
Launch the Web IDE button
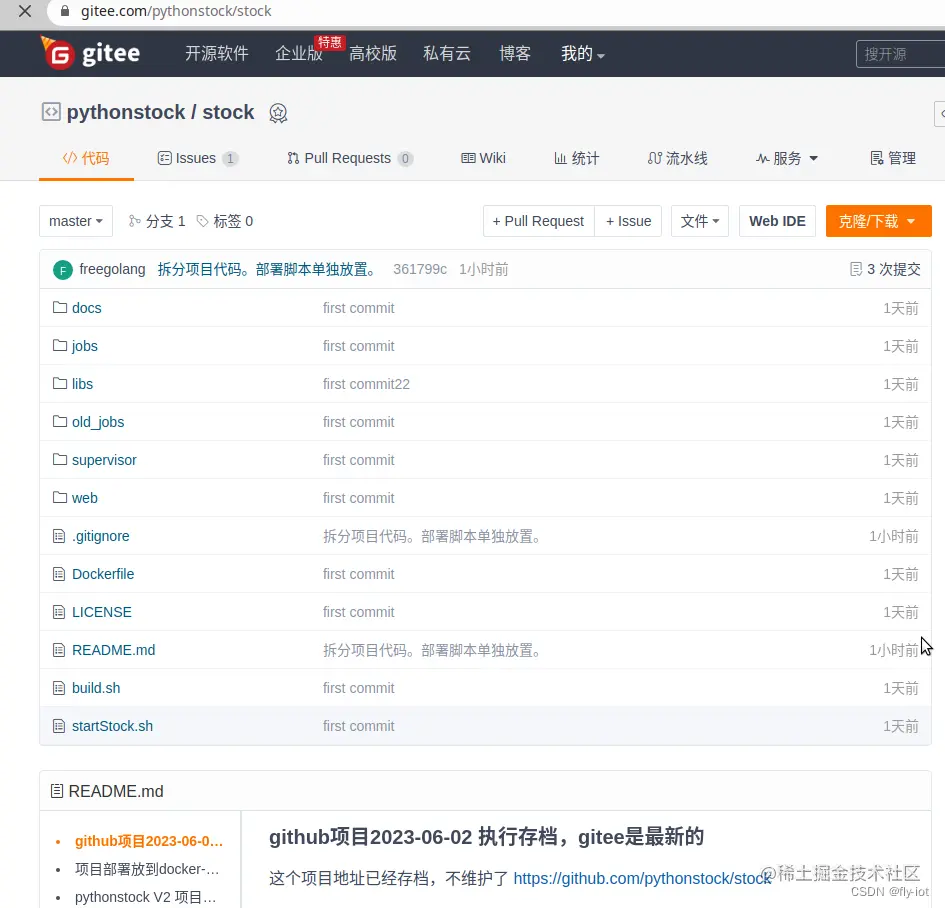777,221
